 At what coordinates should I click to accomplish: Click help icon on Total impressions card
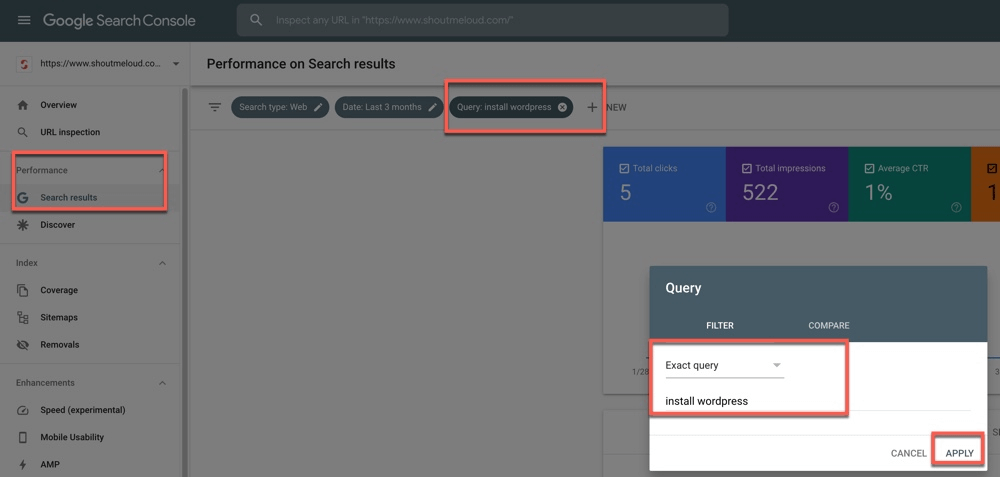pyautogui.click(x=834, y=207)
